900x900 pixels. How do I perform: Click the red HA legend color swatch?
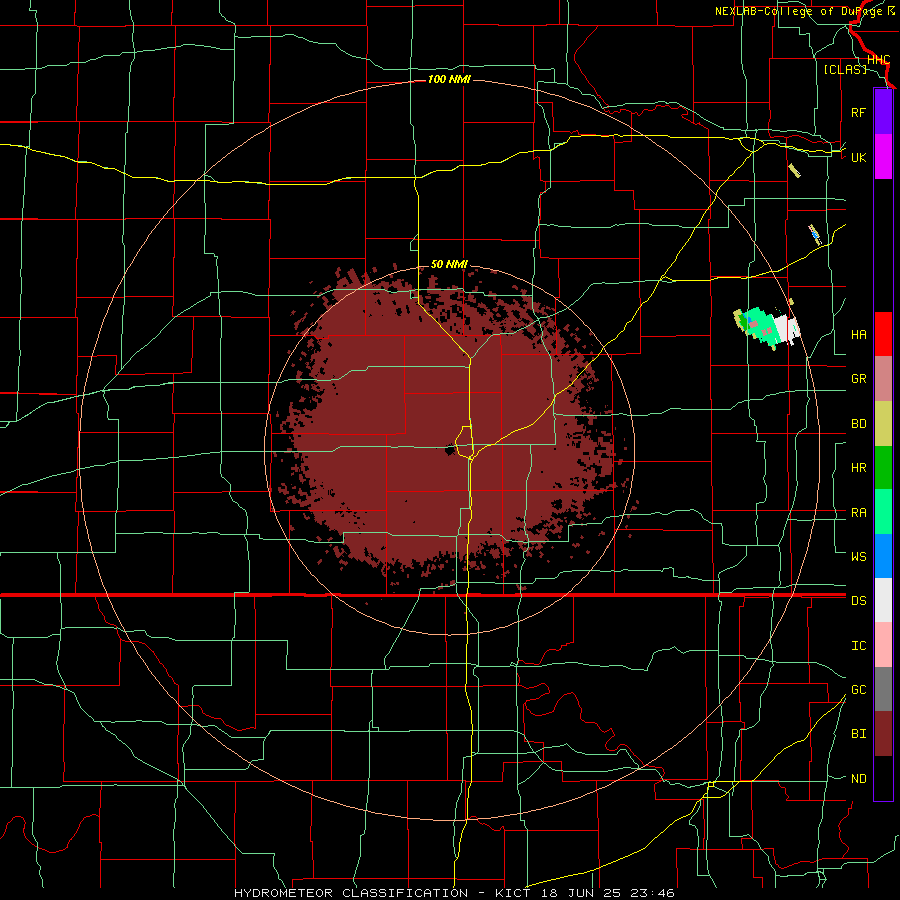pos(883,334)
